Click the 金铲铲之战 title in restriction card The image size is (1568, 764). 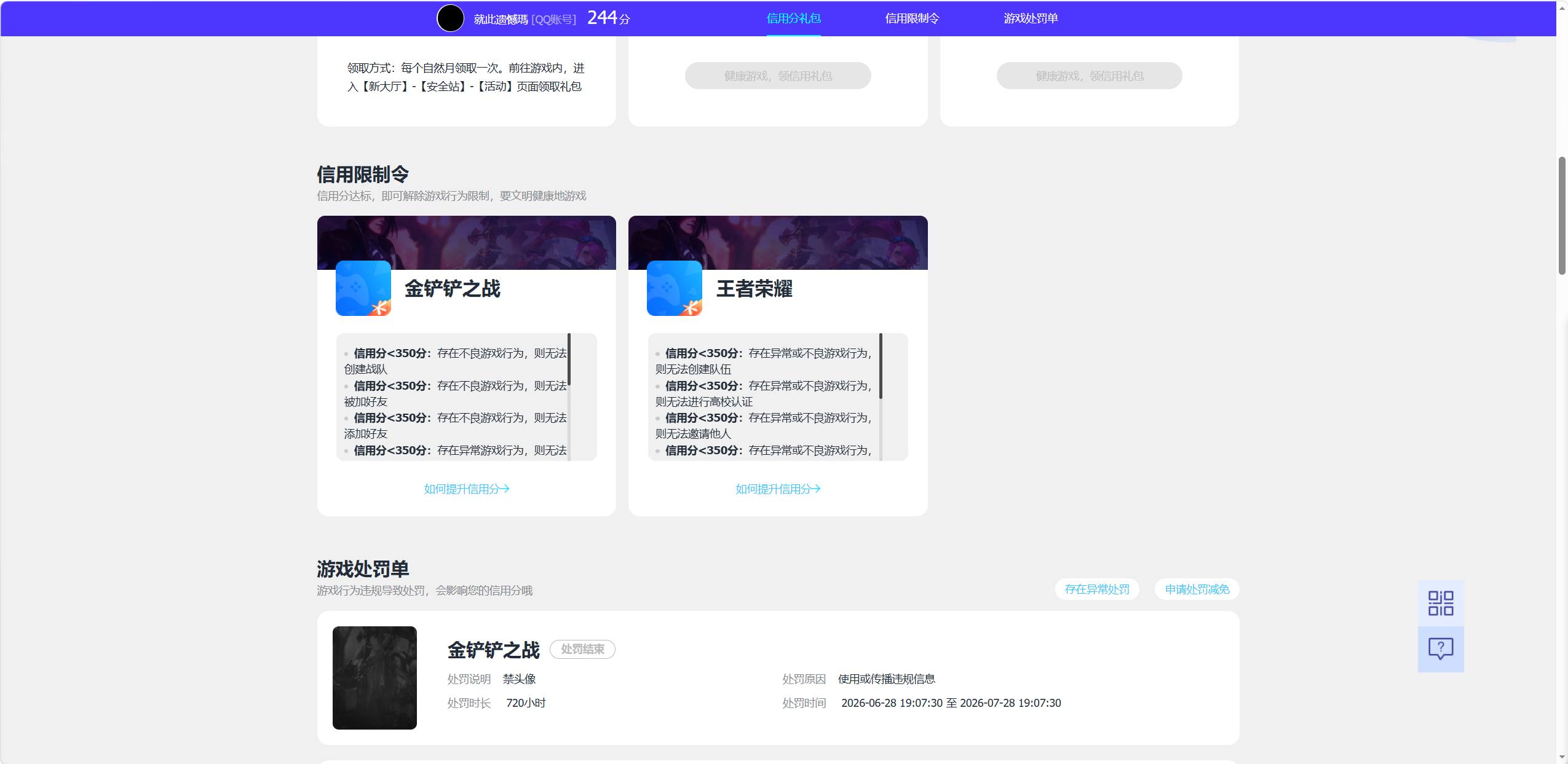(452, 288)
